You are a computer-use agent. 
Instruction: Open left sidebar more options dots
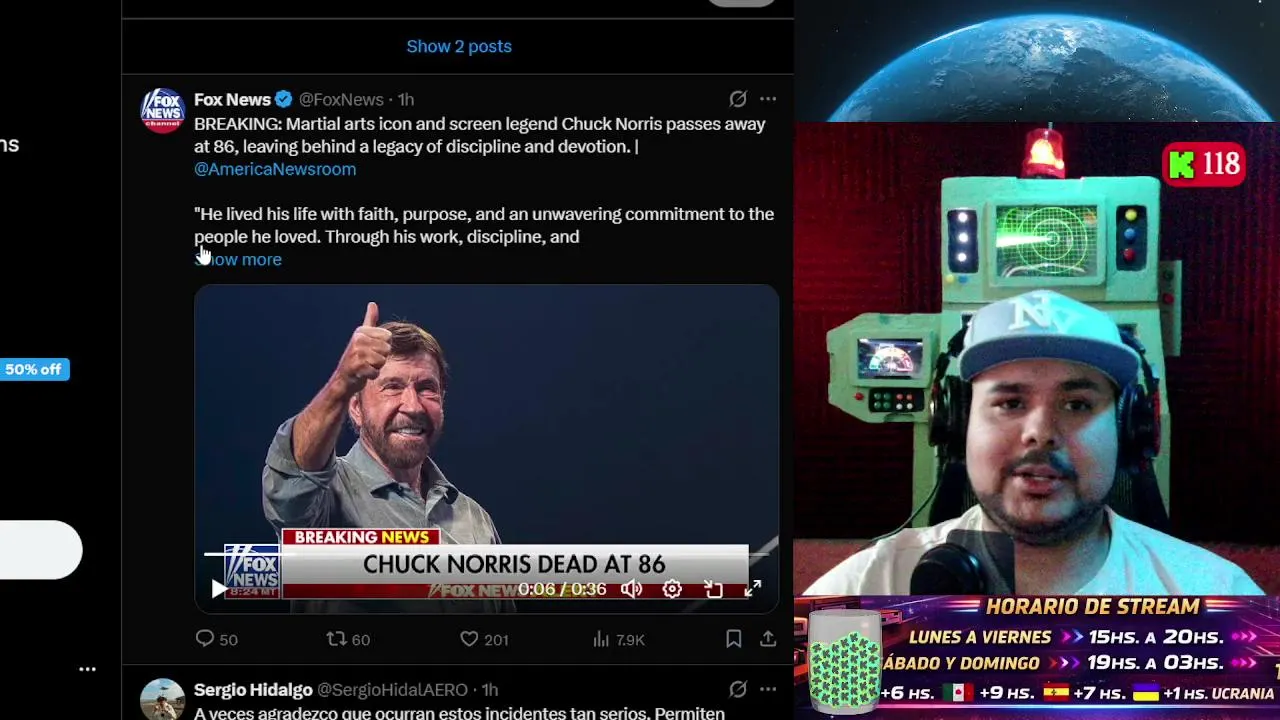[x=88, y=669]
